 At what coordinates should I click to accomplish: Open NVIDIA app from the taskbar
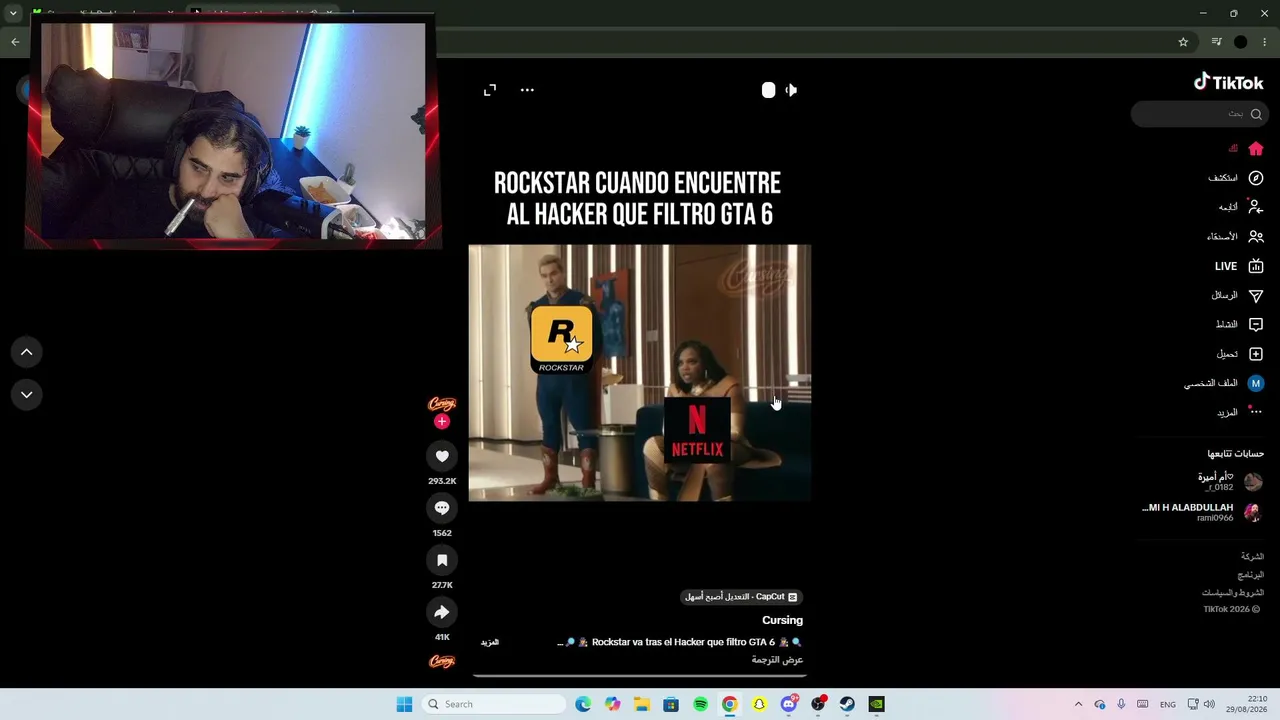pyautogui.click(x=876, y=704)
